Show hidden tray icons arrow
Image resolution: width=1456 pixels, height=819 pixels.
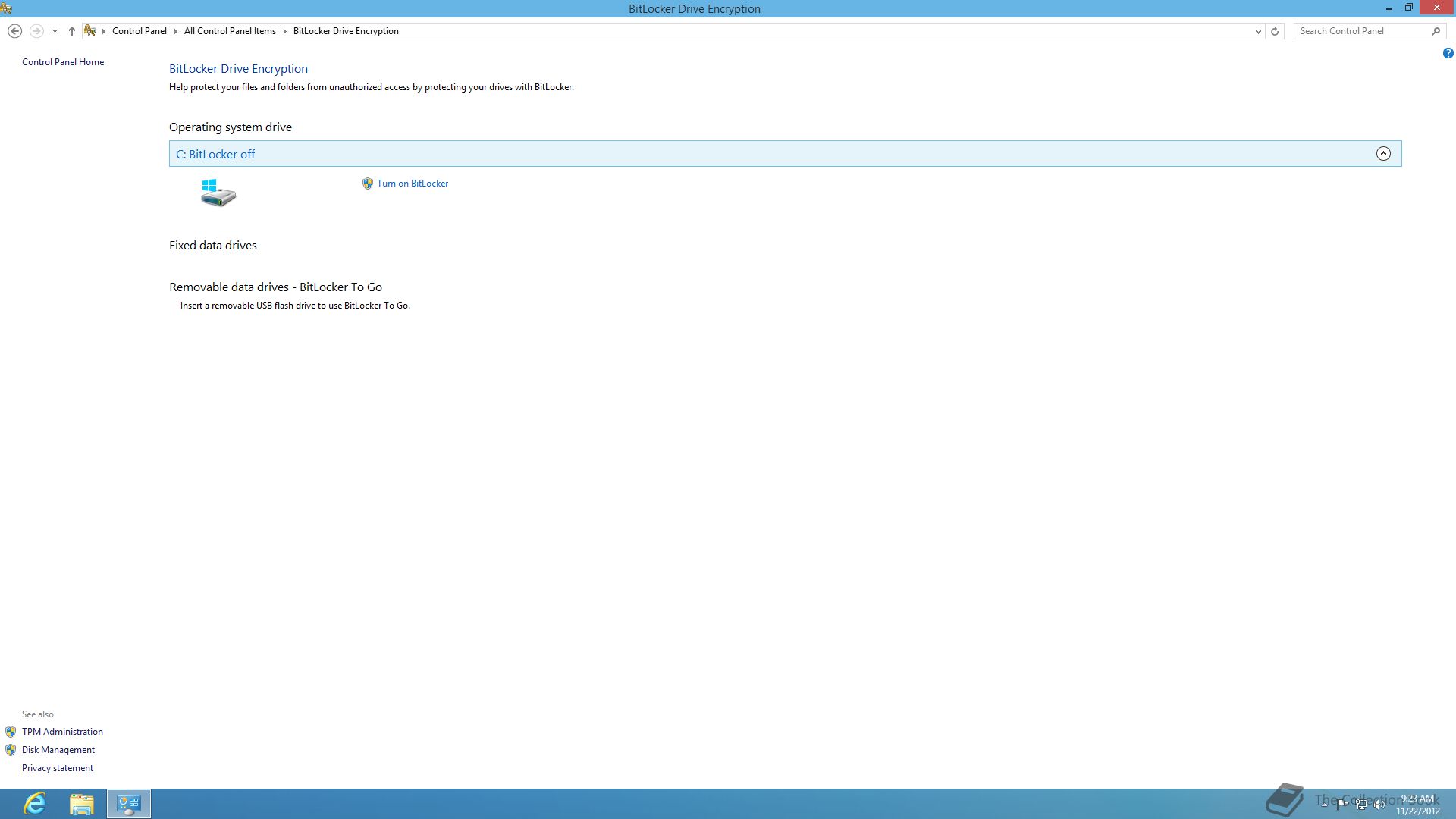1324,805
